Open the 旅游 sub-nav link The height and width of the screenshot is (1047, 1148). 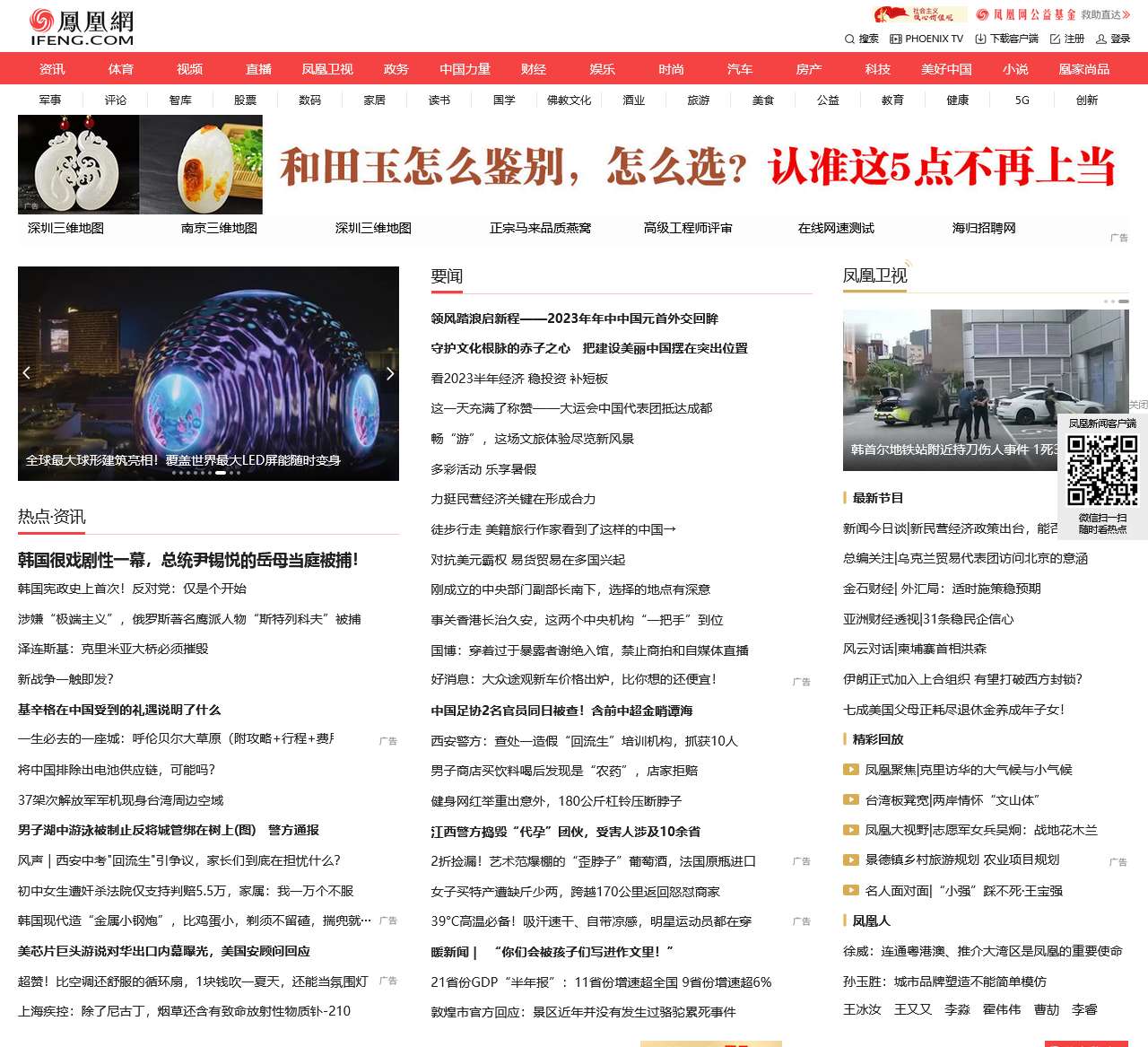[699, 100]
